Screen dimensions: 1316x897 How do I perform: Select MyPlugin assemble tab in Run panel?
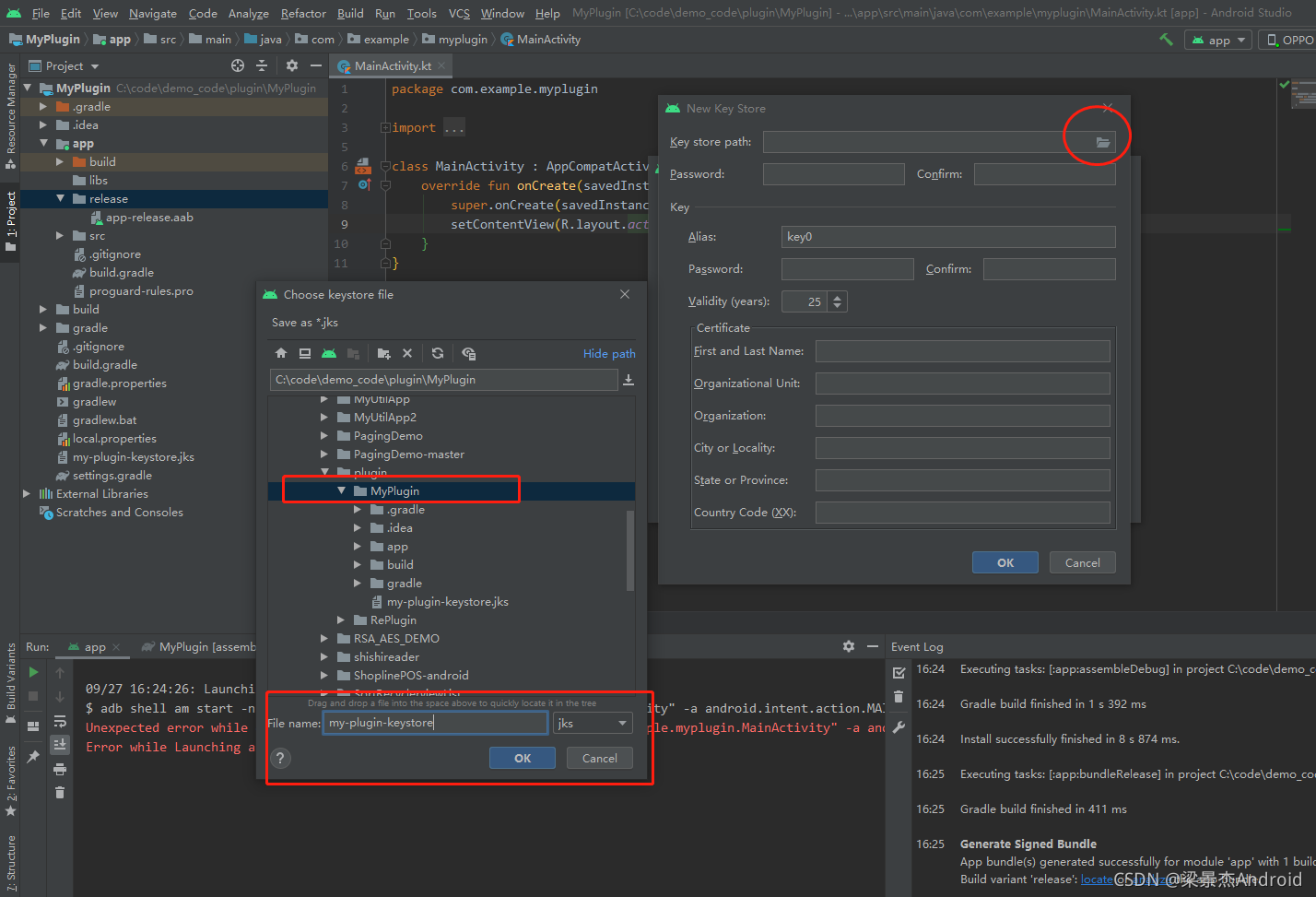click(198, 646)
